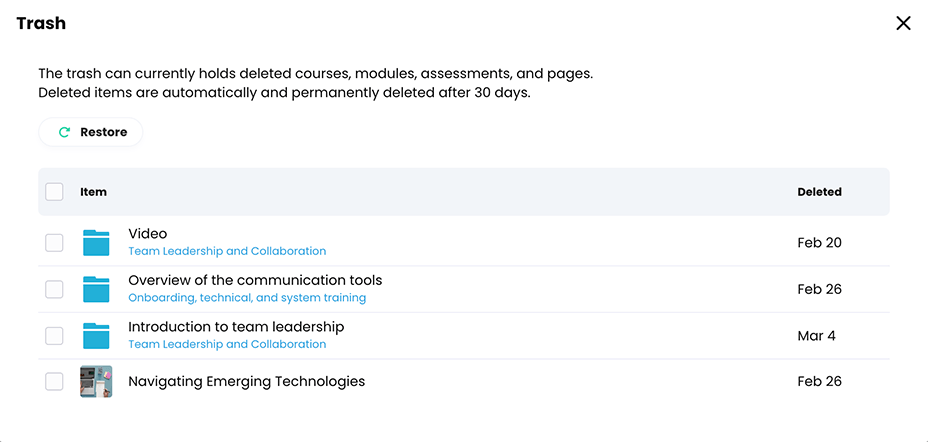Screen dimensions: 928x442
Task: Check Navigating Emerging Technologies checkbox
Action: (54, 382)
